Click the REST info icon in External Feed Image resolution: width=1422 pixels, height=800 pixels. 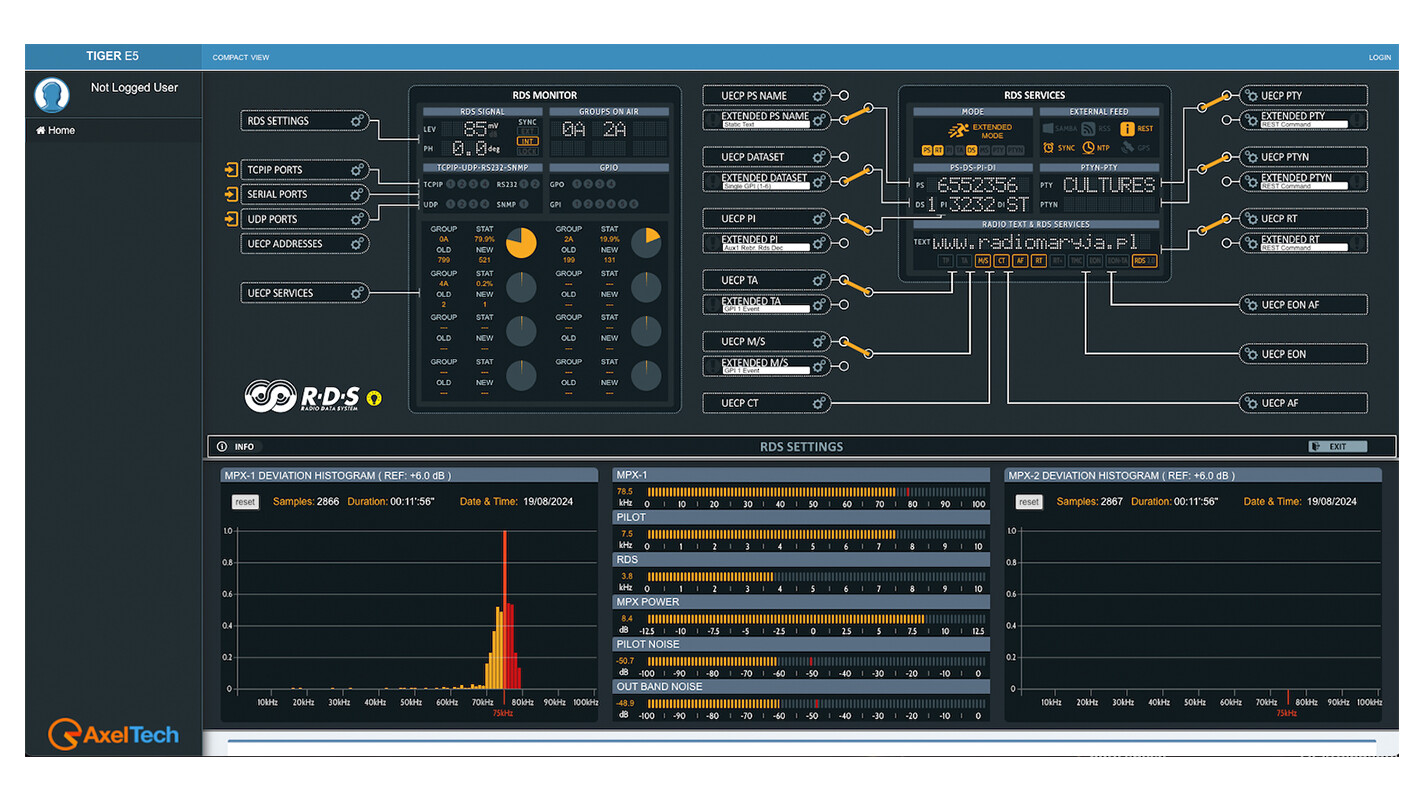(1127, 128)
